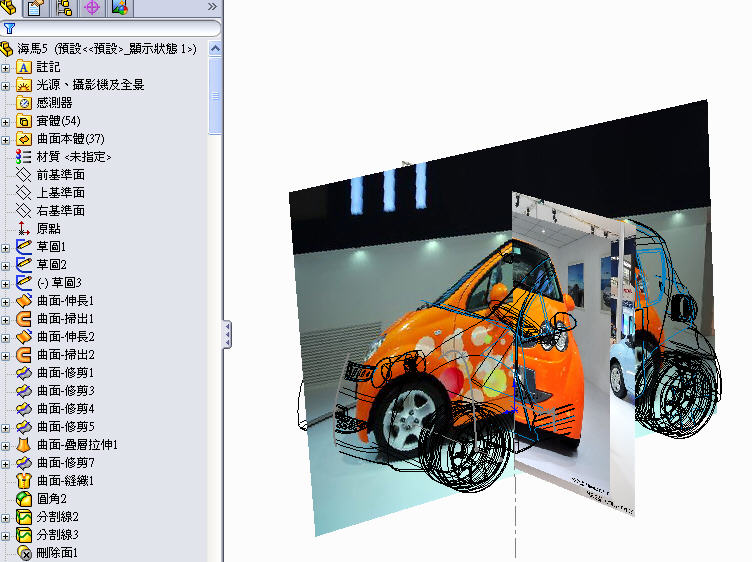Select the 前基準面 front plane icon
The image size is (752, 562).
pyautogui.click(x=24, y=175)
